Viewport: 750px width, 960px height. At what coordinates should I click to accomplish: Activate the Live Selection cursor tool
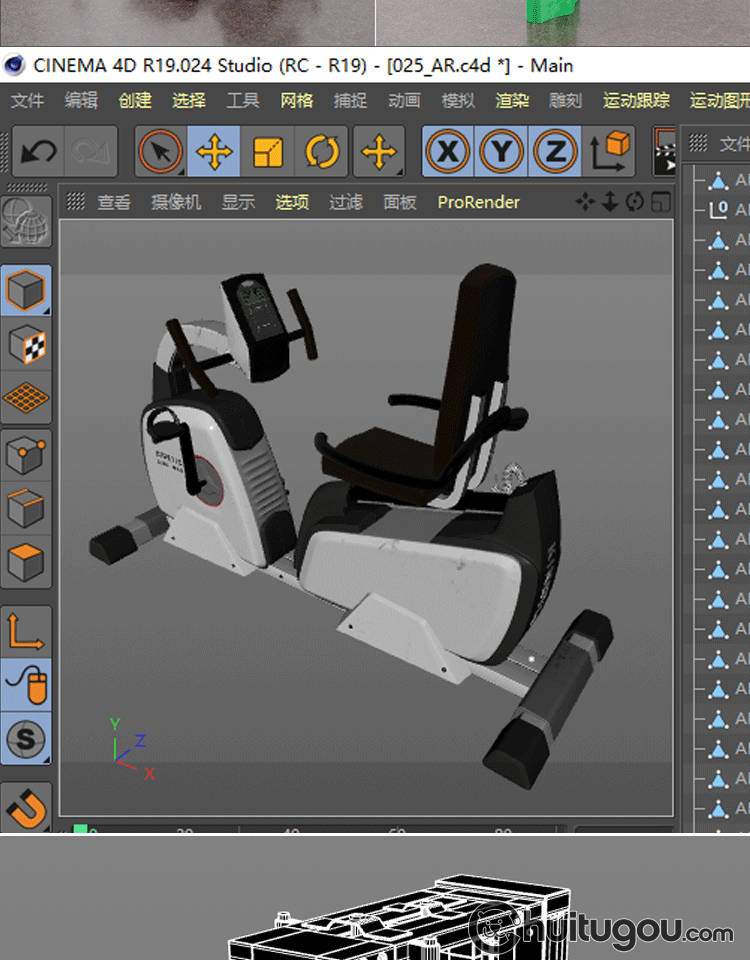click(160, 152)
